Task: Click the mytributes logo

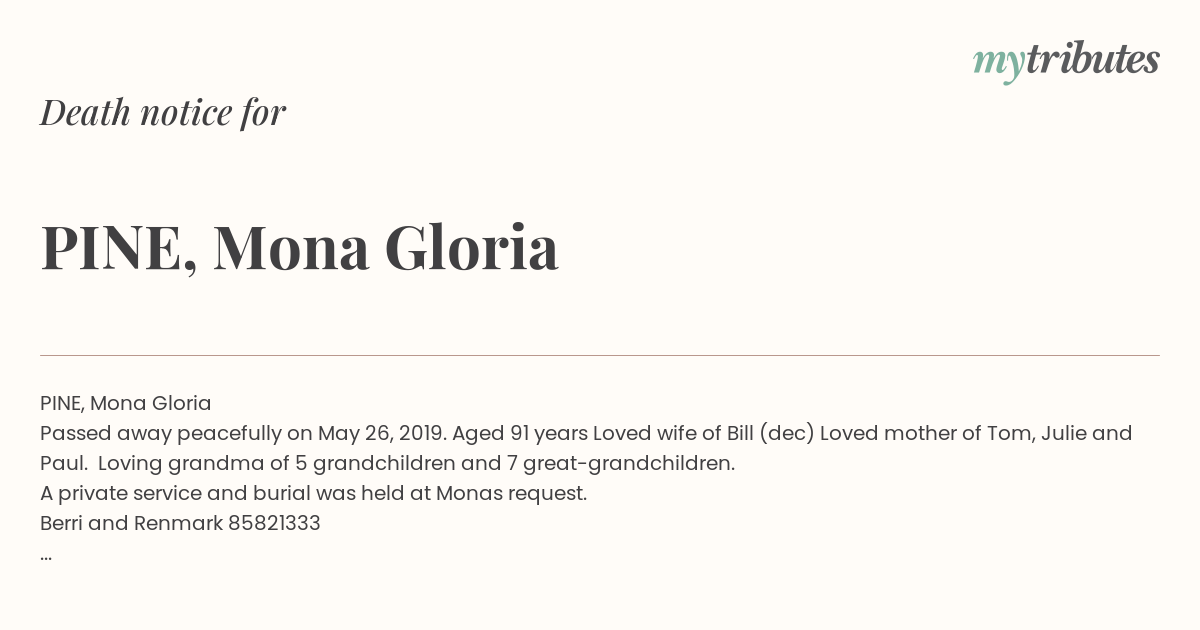Action: tap(1066, 61)
